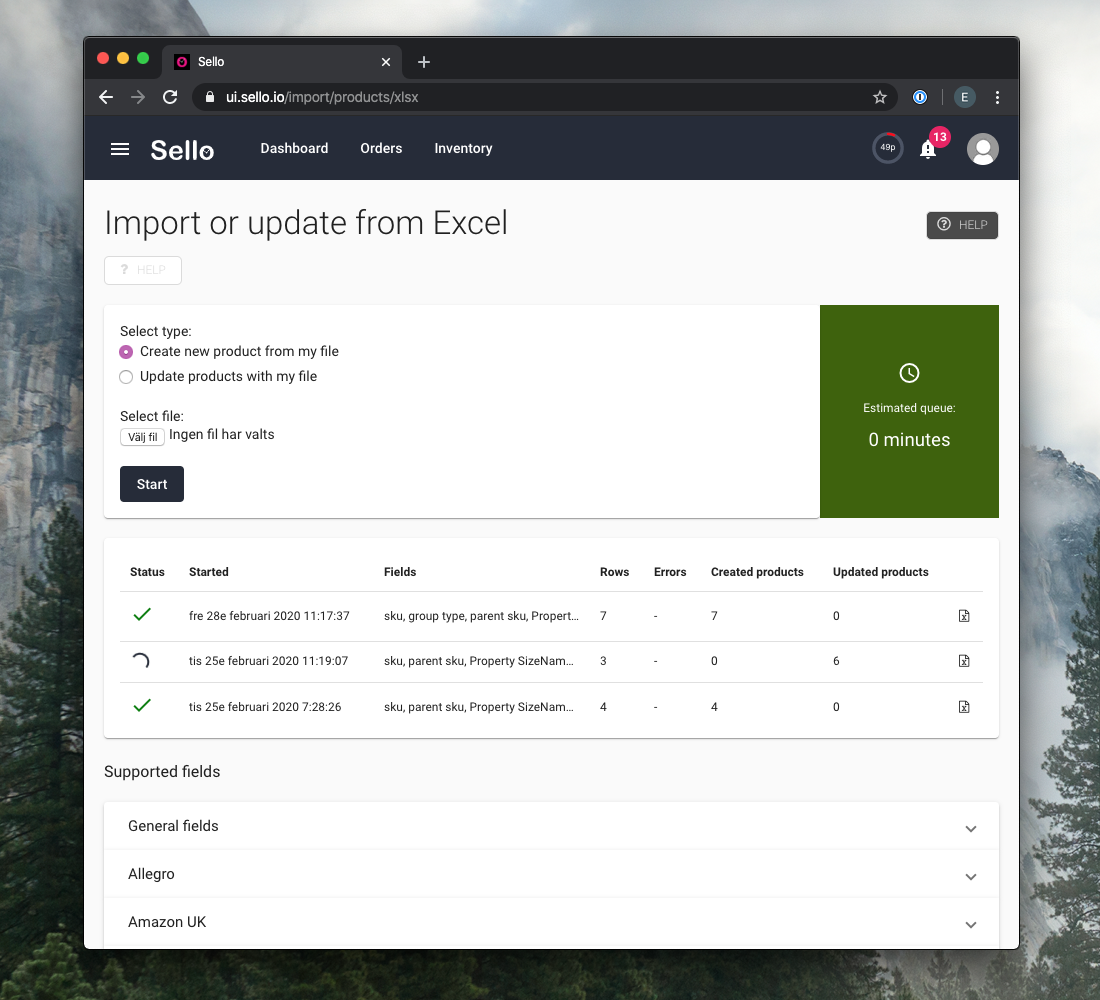Reload the current page
The height and width of the screenshot is (1000, 1100).
point(170,97)
